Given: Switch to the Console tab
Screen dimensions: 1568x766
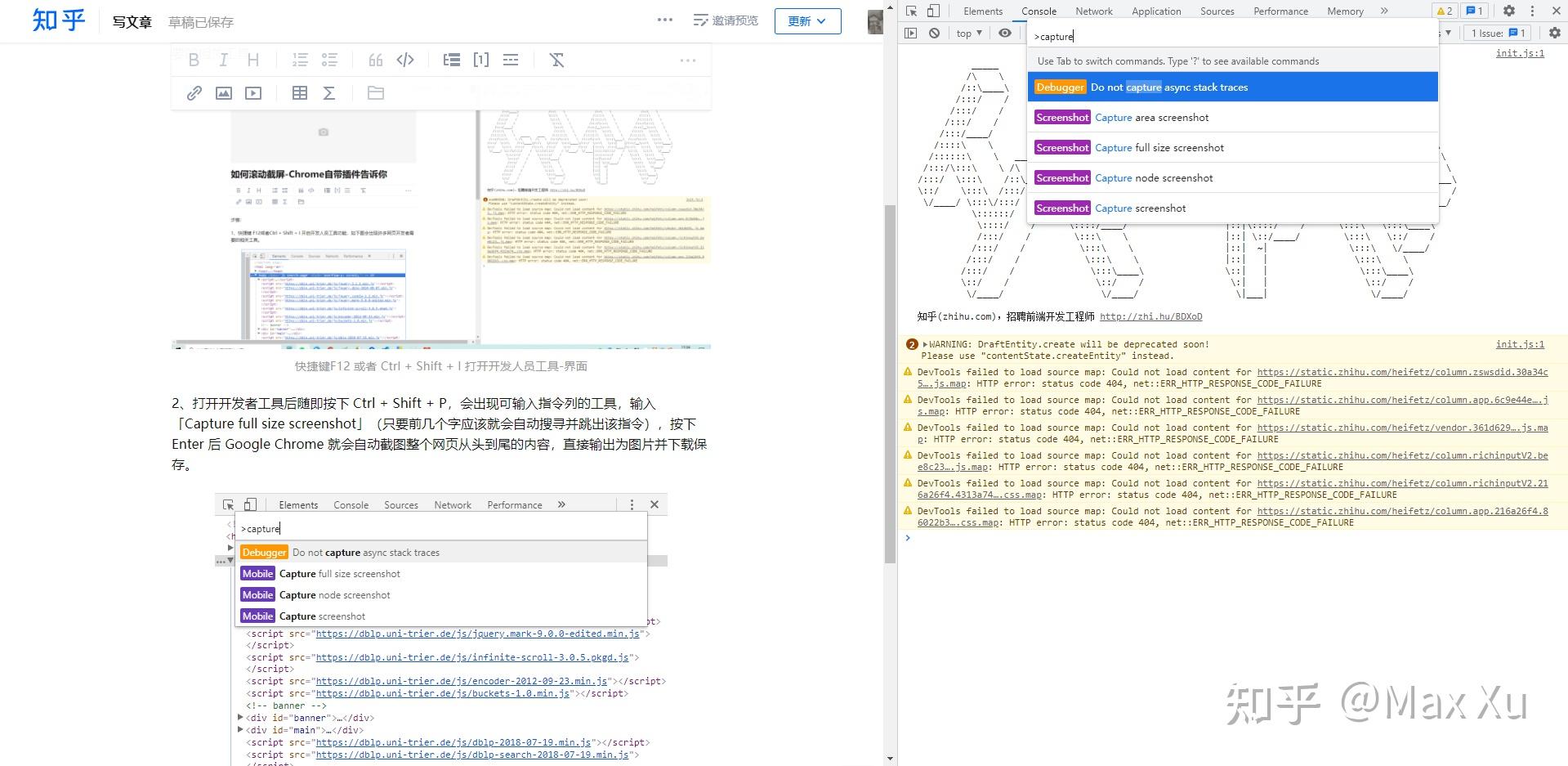Looking at the screenshot, I should tap(1039, 11).
